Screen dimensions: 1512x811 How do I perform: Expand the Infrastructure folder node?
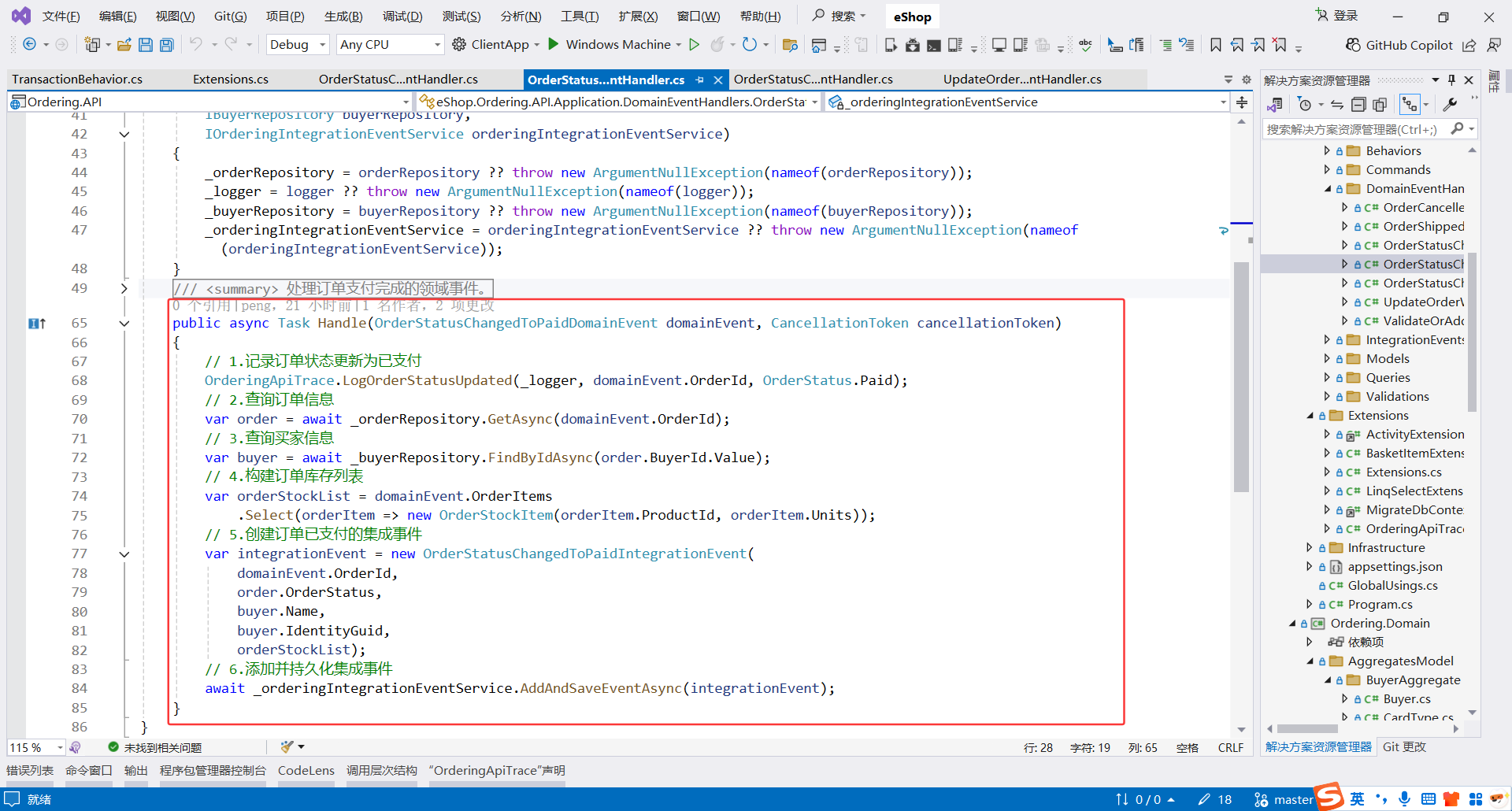point(1309,547)
